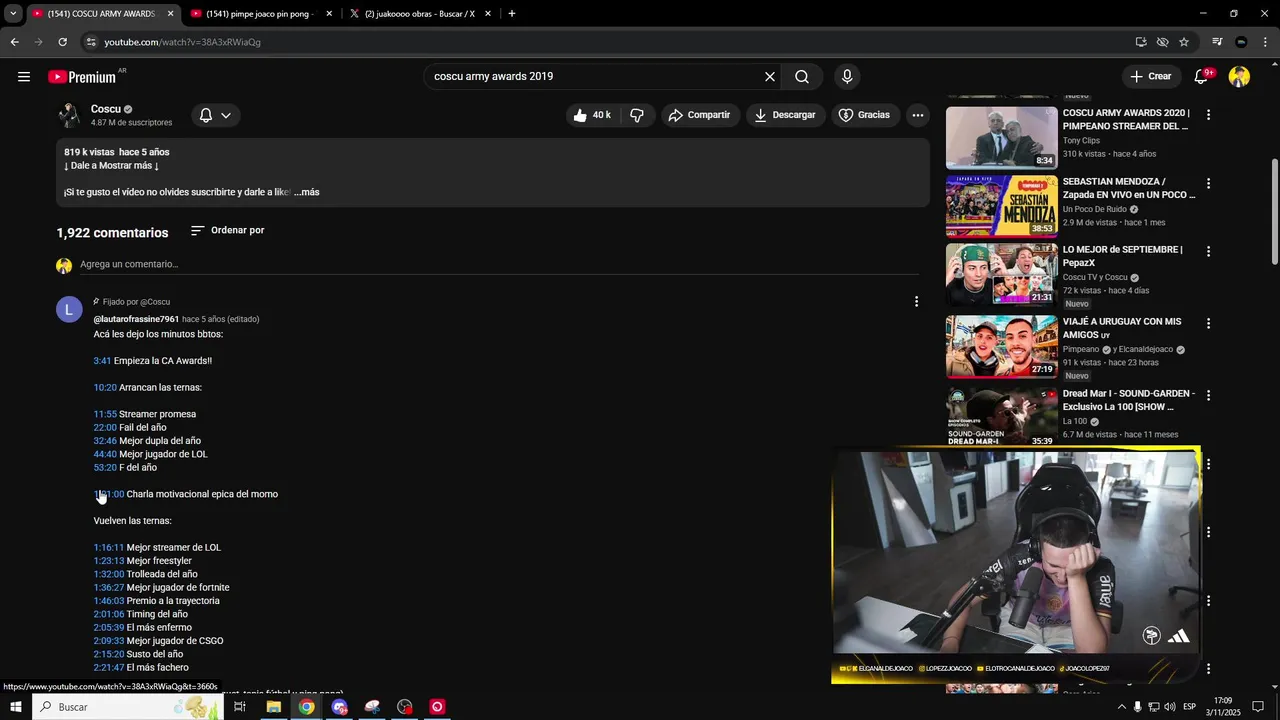This screenshot has width=1280, height=720.
Task: Open options for COSCU ARMY AWARDS 2020 video
Action: click(1208, 115)
